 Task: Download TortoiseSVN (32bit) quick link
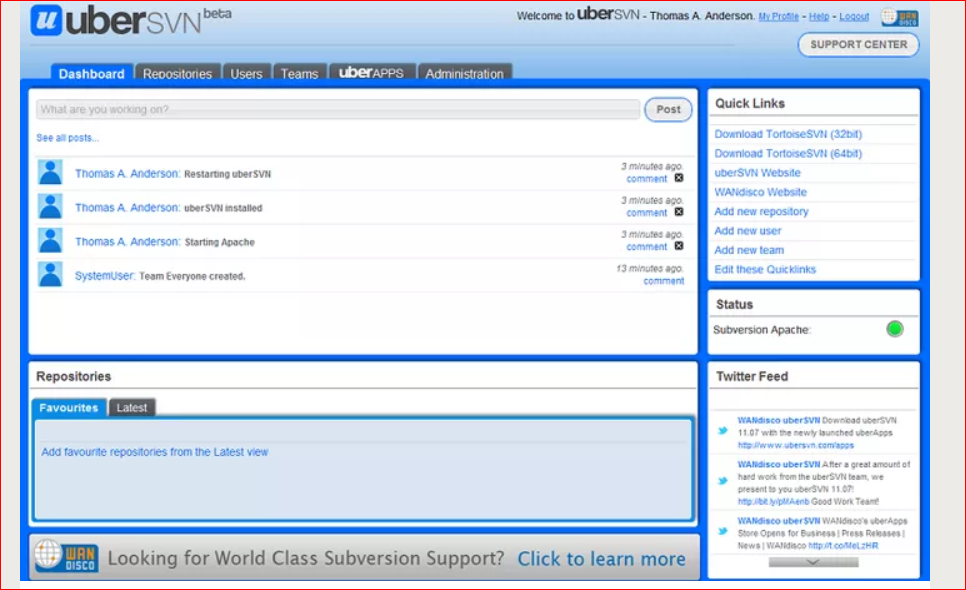point(788,134)
